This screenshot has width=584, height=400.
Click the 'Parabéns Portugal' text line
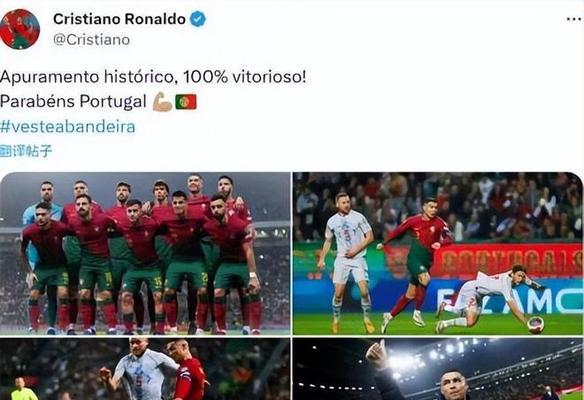[x=73, y=101]
